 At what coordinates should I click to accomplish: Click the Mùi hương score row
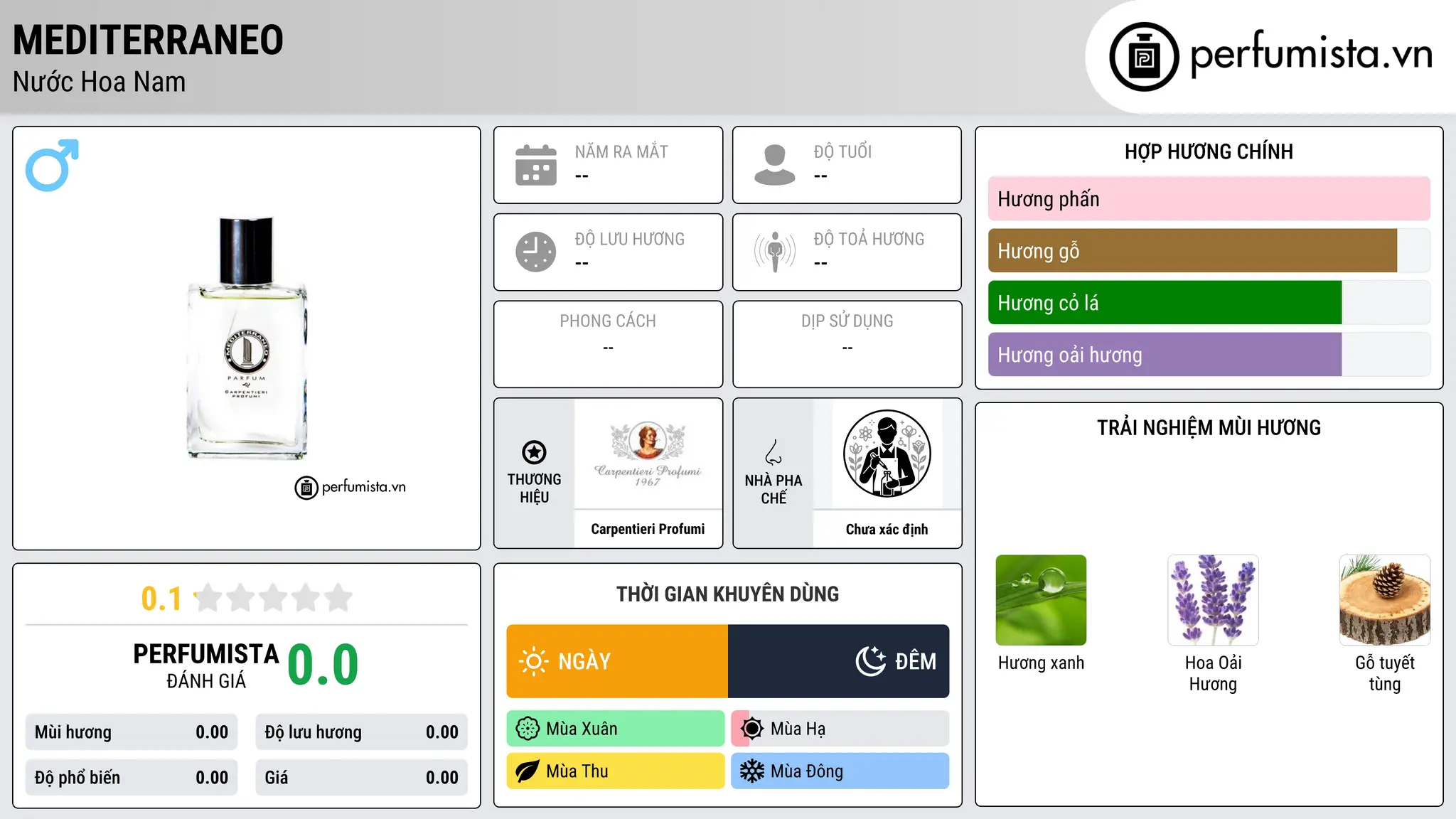point(132,732)
